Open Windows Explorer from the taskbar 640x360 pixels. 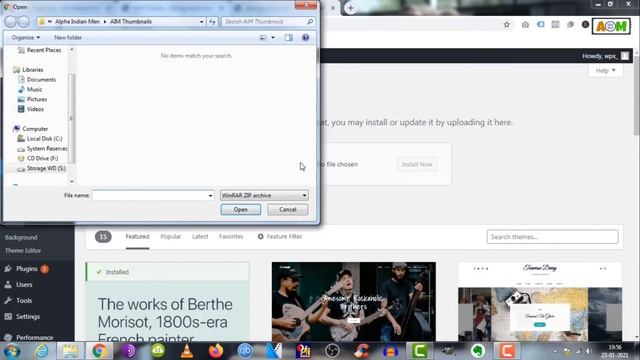click(x=70, y=351)
